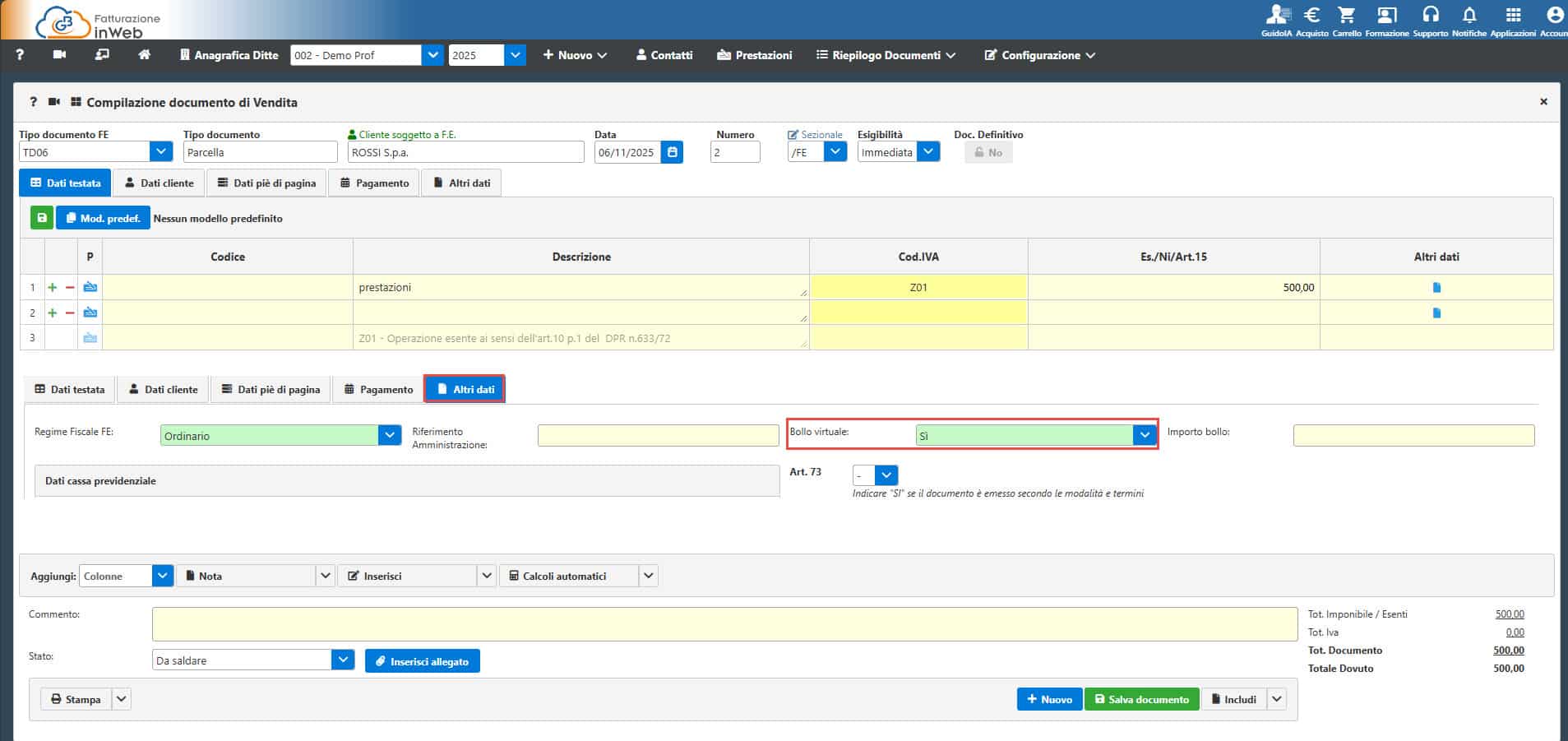The image size is (1568, 741).
Task: Click the Salva documento button
Action: pyautogui.click(x=1141, y=699)
